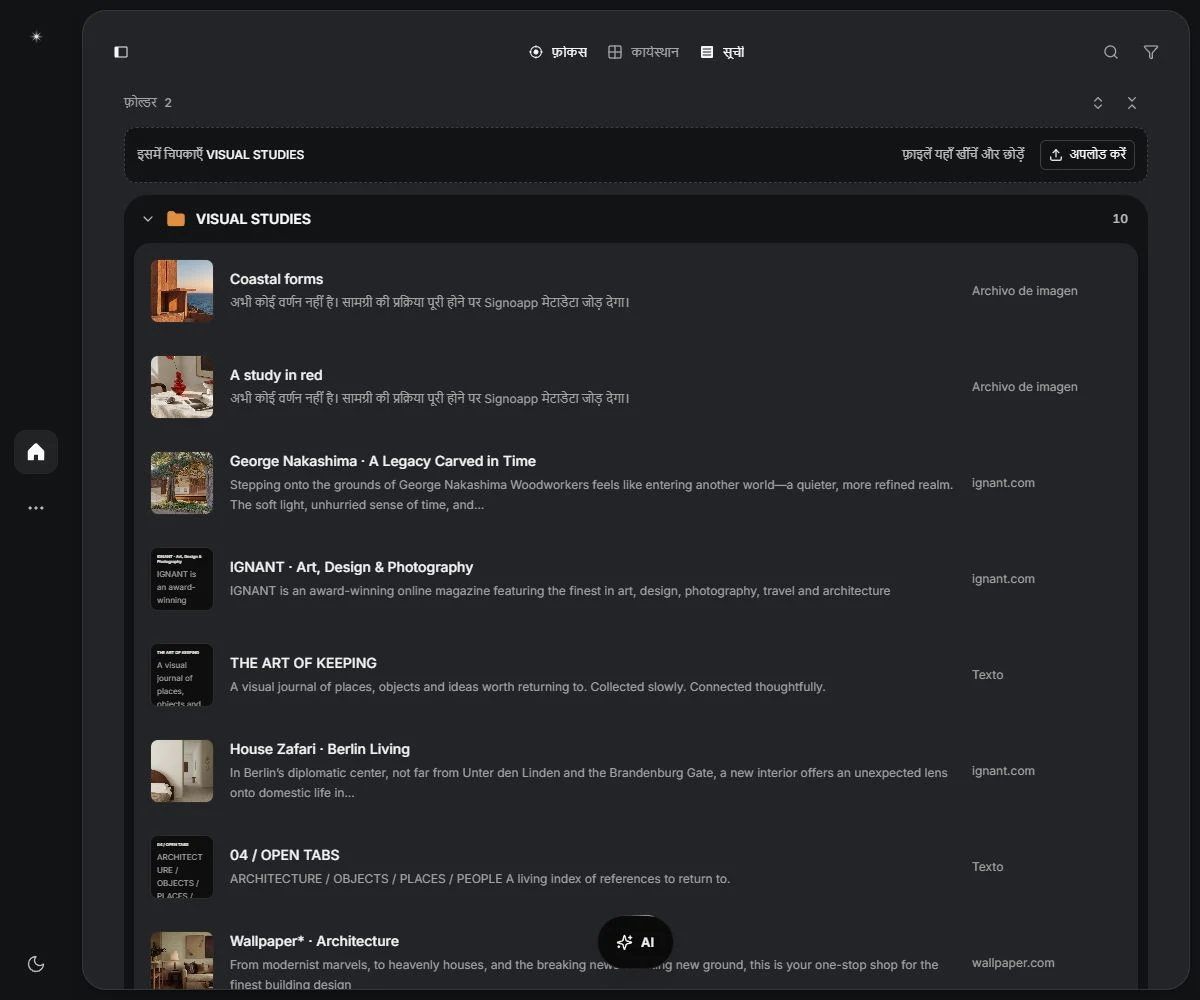Open the Coastal forms thumbnail
The height and width of the screenshot is (1000, 1200).
coord(182,291)
